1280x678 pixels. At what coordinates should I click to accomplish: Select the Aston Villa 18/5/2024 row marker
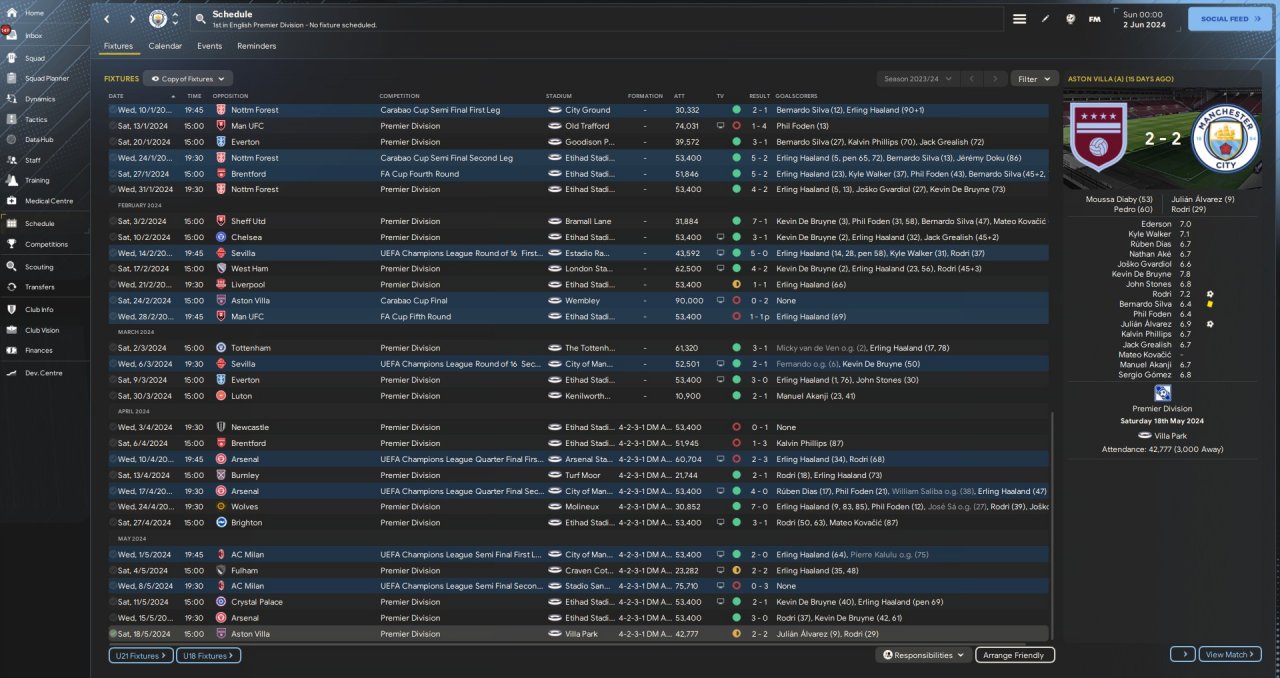[113, 634]
